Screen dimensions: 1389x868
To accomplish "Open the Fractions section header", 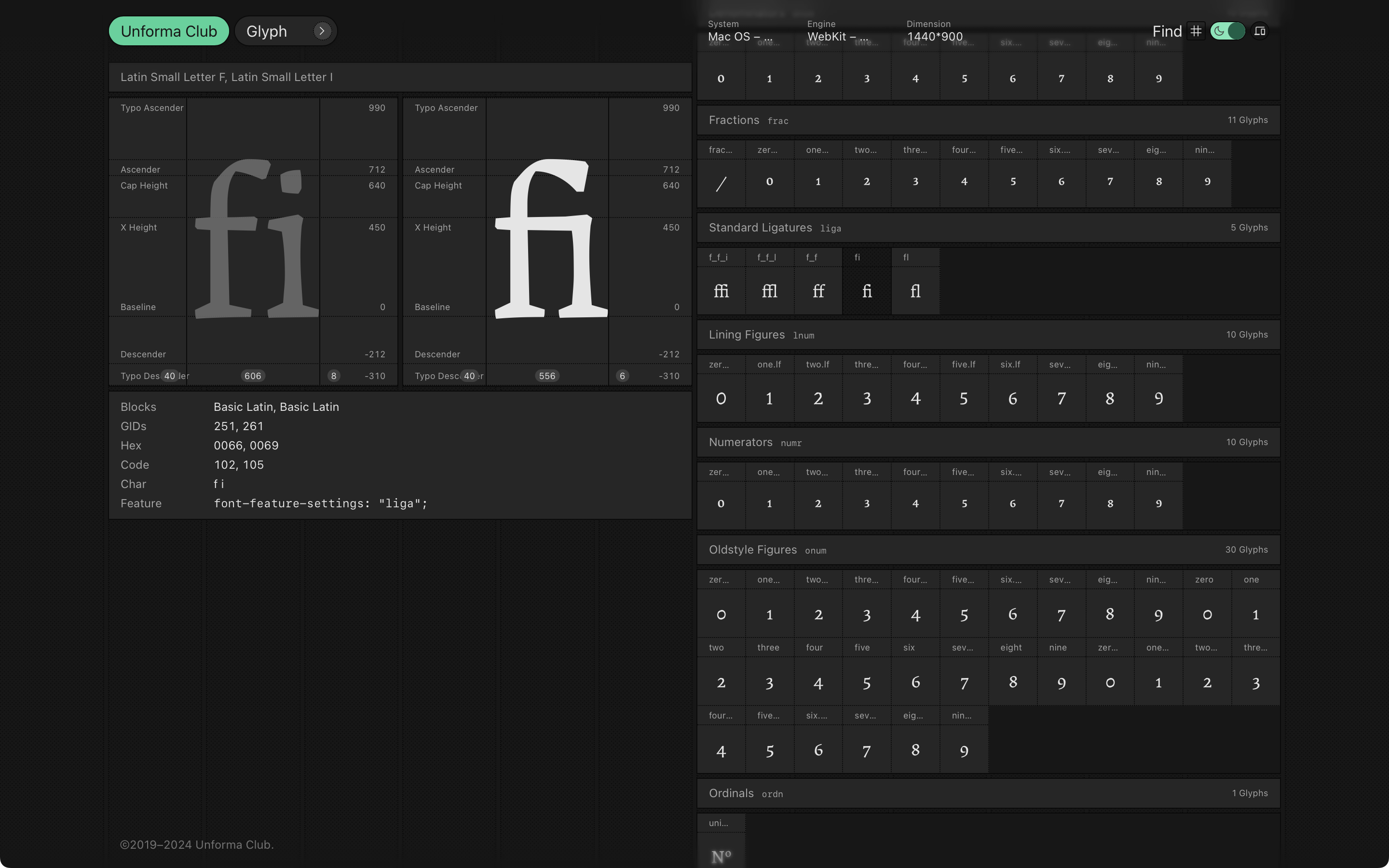I will point(735,120).
